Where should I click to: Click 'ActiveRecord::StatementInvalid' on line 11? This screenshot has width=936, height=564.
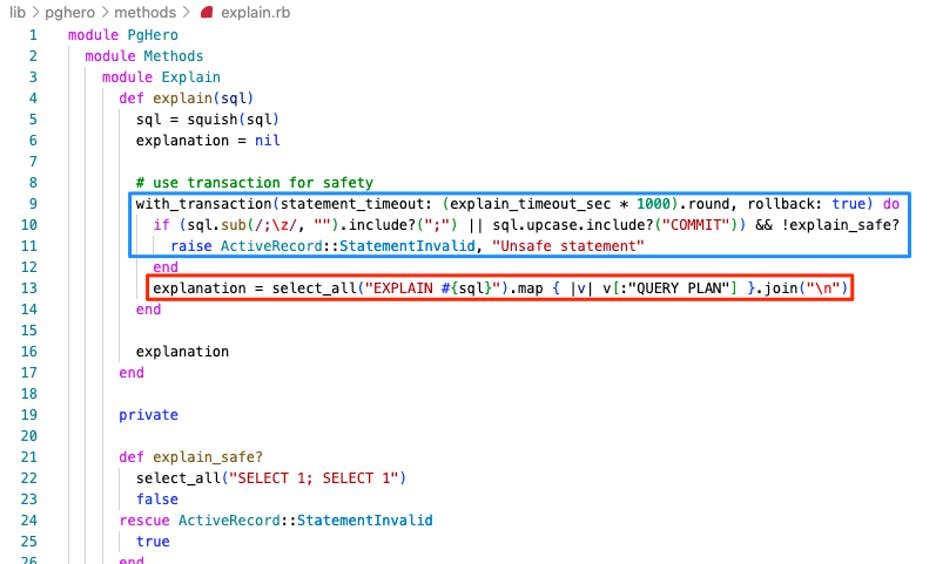(x=347, y=246)
